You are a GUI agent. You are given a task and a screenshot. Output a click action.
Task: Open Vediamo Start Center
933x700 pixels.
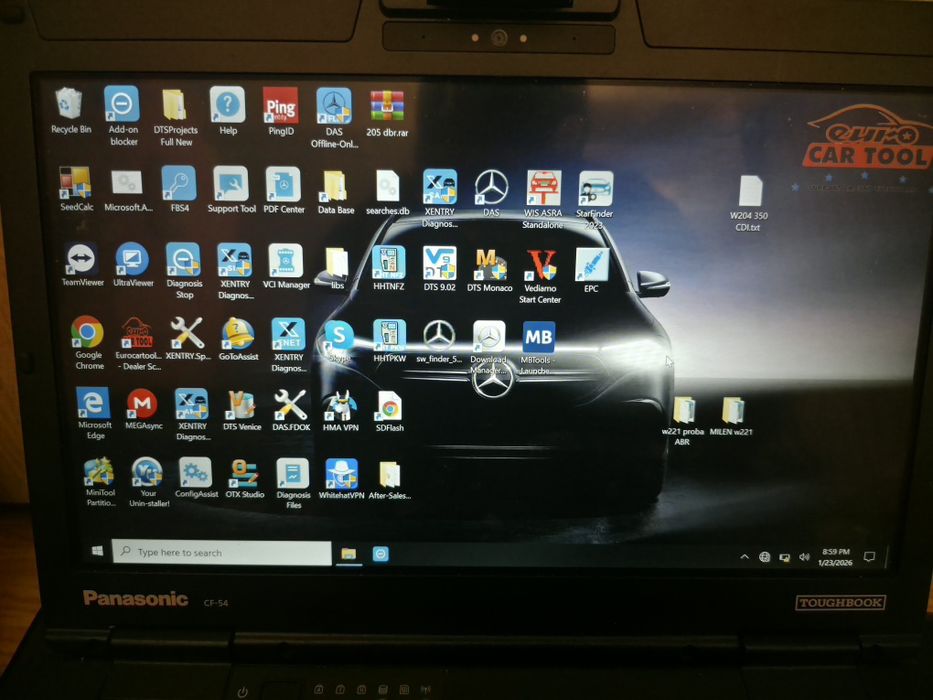coord(540,265)
